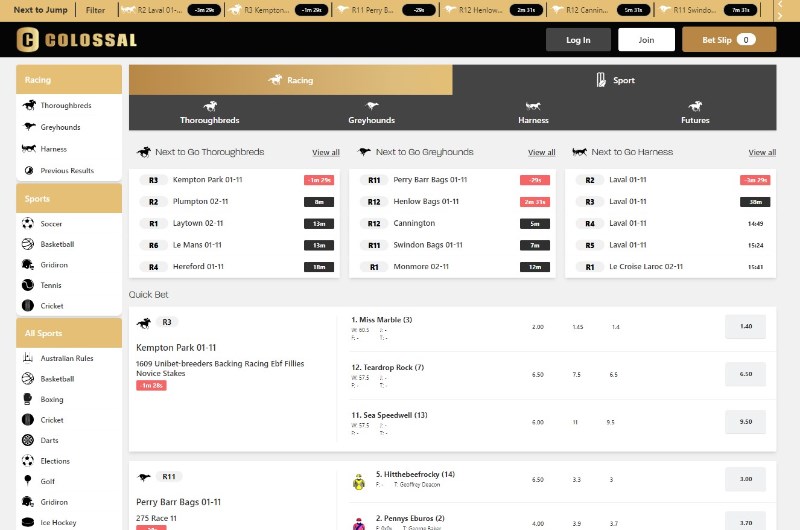800x530 pixels.
Task: Open the Filter option in Next to Jump bar
Action: (95, 10)
